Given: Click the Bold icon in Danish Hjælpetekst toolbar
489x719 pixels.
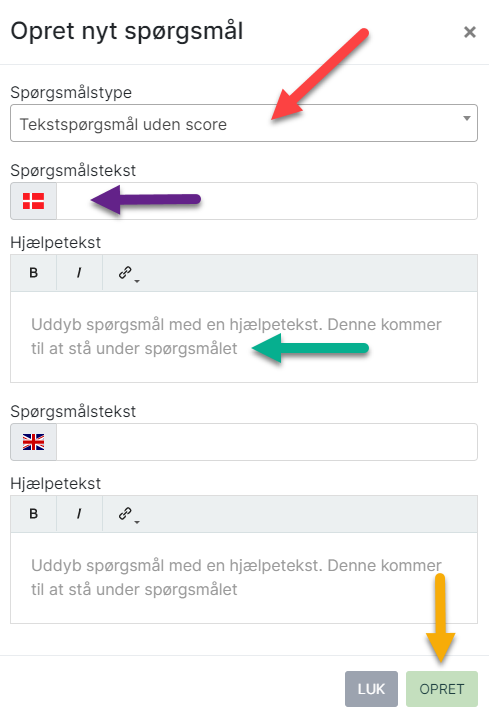Looking at the screenshot, I should pyautogui.click(x=33, y=273).
